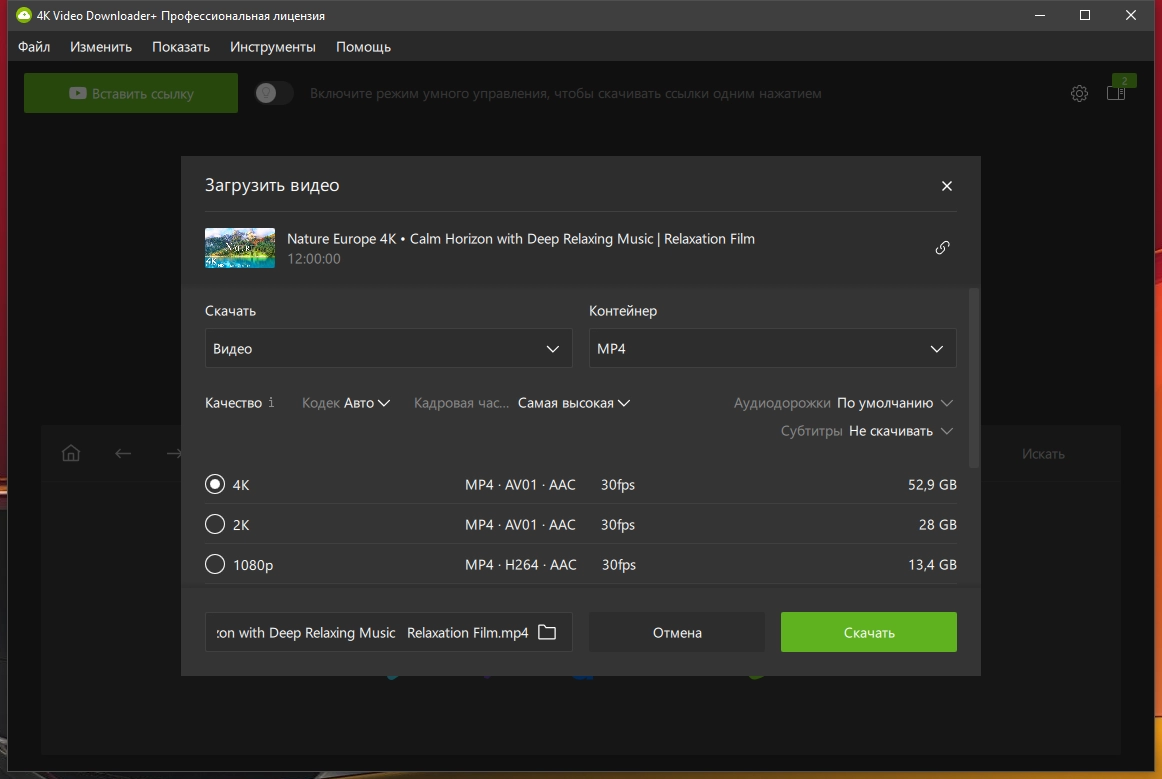Open folder browse icon in filename field
The width and height of the screenshot is (1162, 779).
coord(547,632)
